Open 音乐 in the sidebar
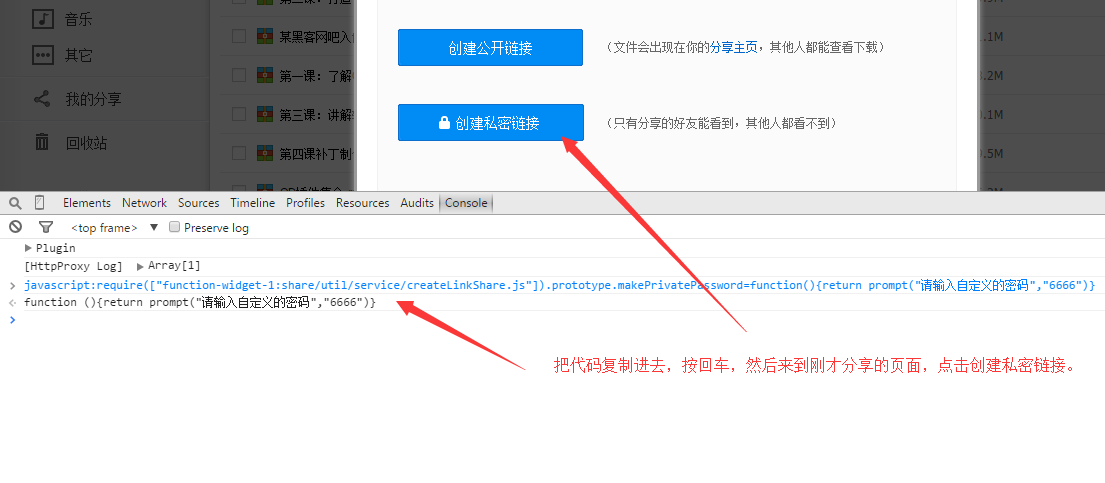 pos(78,19)
